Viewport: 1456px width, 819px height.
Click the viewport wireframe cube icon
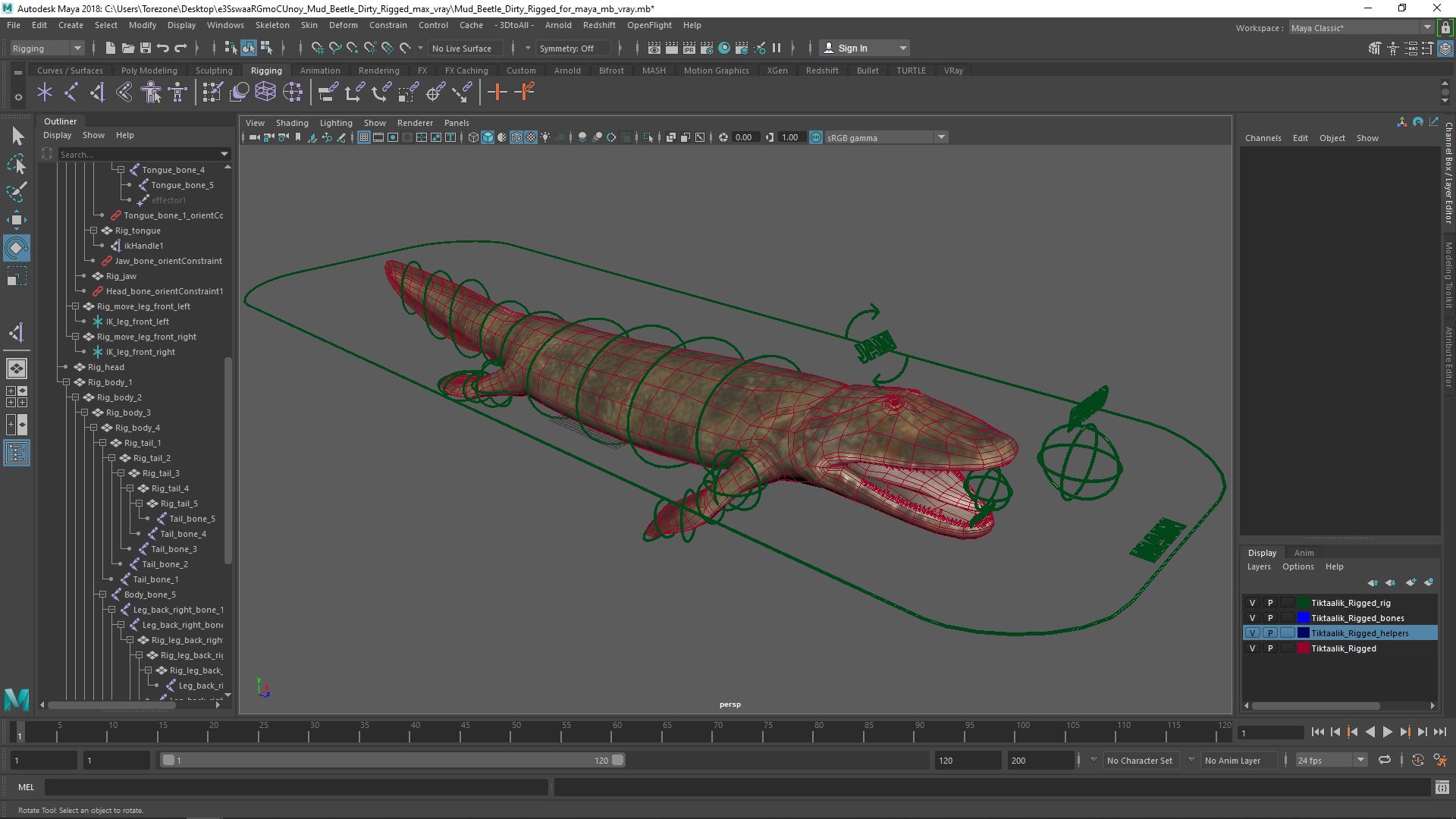tap(473, 137)
